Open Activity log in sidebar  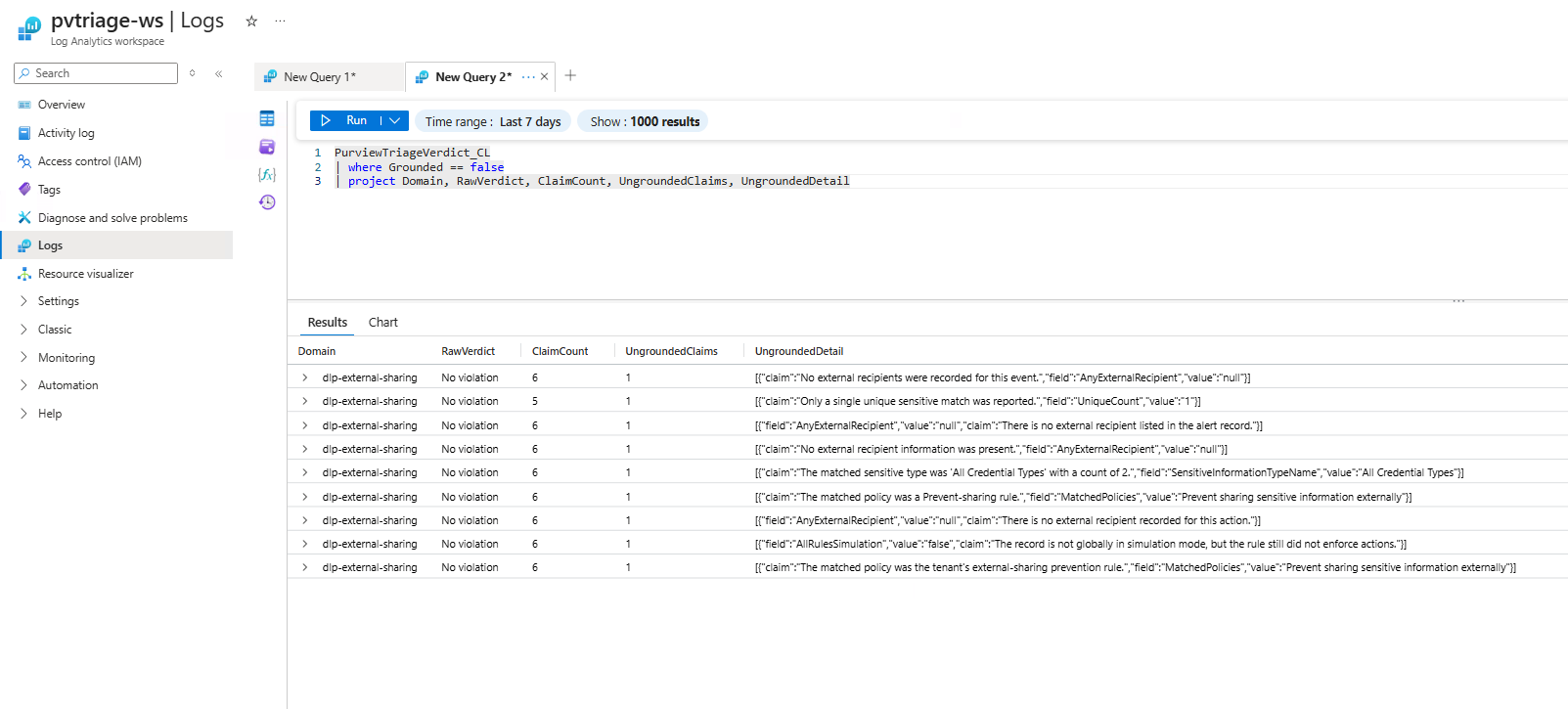click(x=67, y=133)
